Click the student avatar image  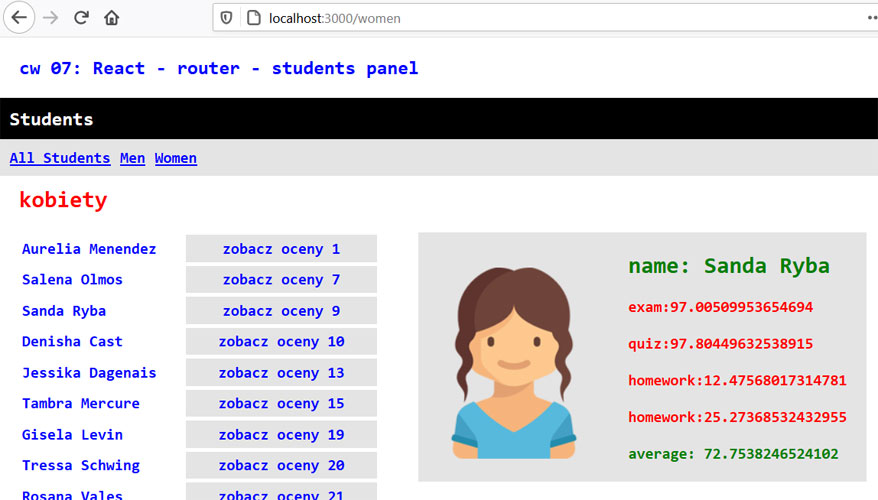514,362
